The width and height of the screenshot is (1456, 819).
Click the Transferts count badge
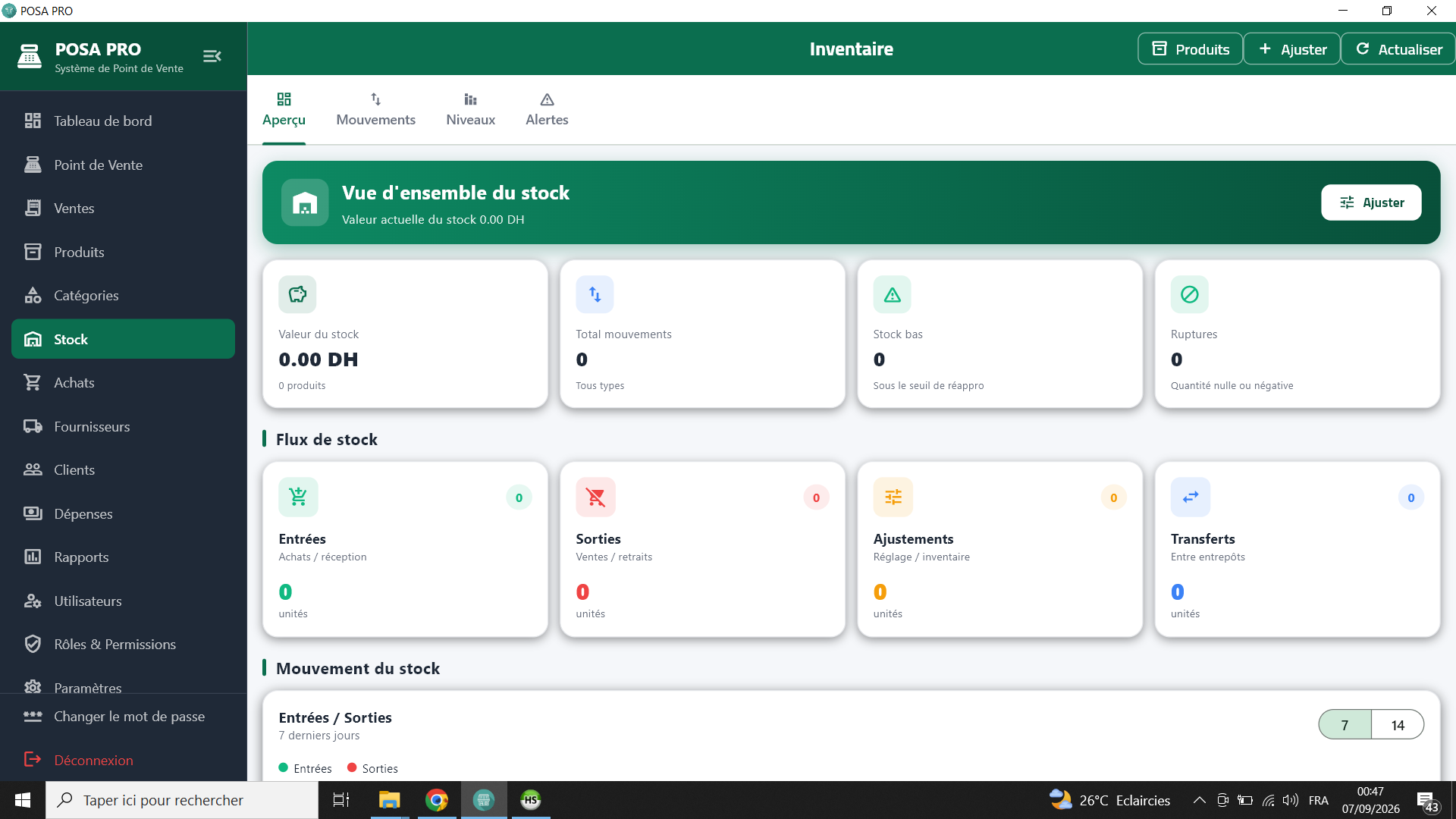[1410, 497]
